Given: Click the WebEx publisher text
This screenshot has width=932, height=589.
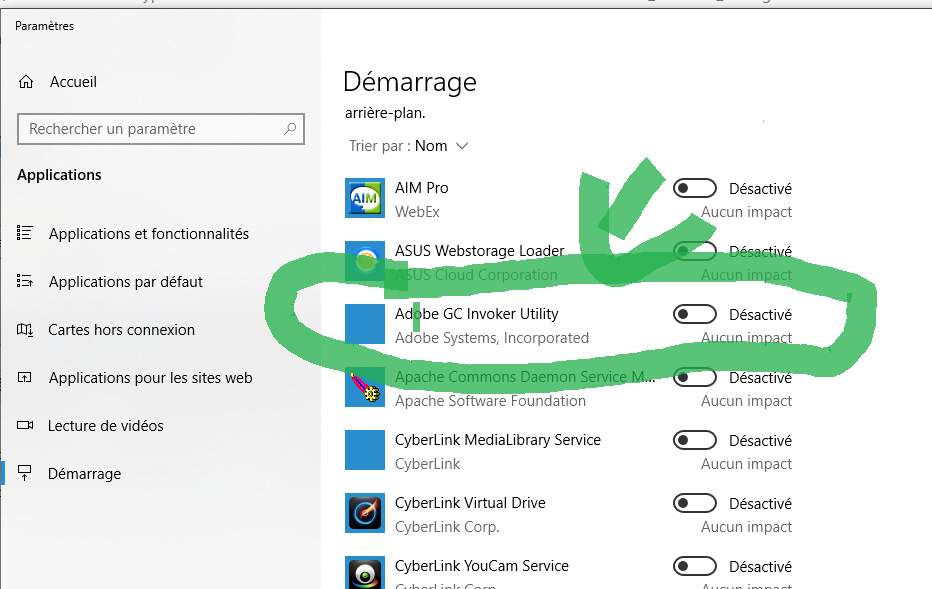Looking at the screenshot, I should [417, 212].
